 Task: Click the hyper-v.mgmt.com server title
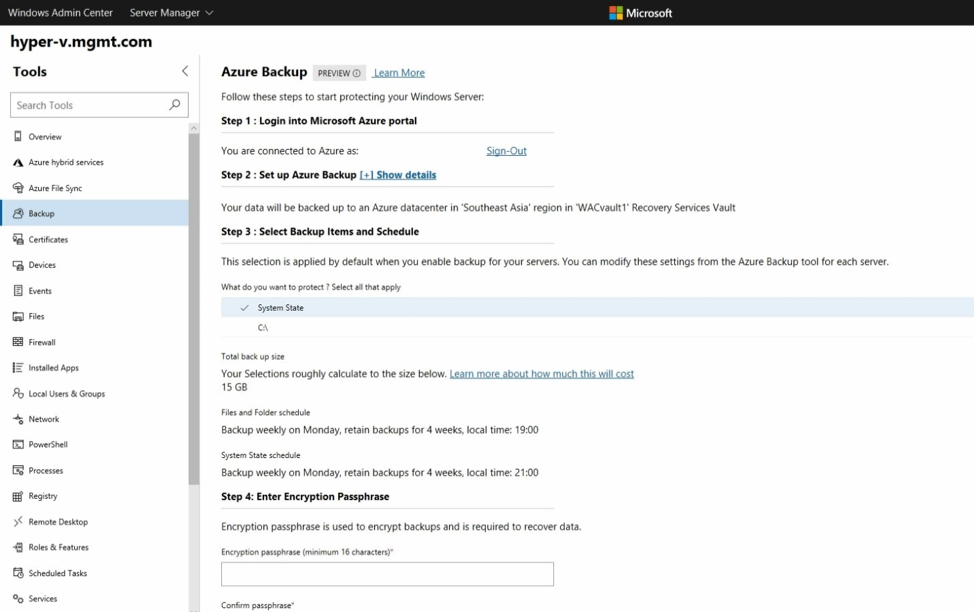(81, 42)
